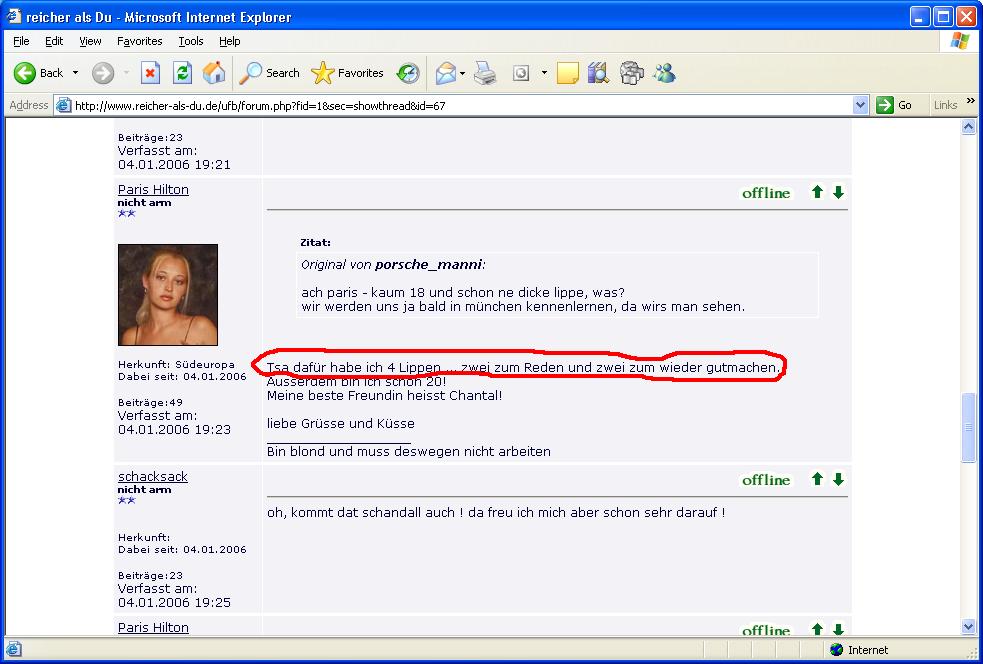Open the Mail button dropdown arrow
The width and height of the screenshot is (983, 664).
pyautogui.click(x=464, y=73)
